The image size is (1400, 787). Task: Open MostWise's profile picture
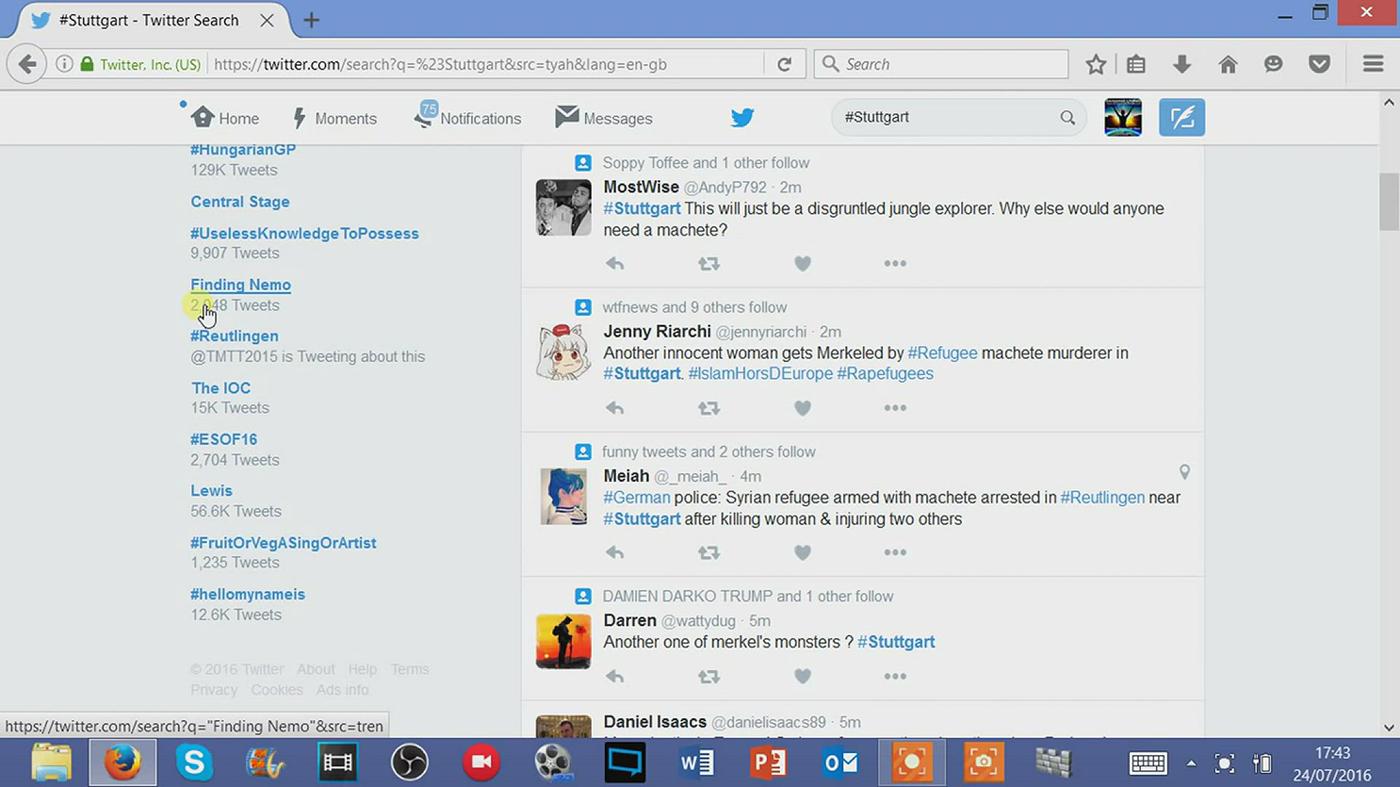click(564, 207)
